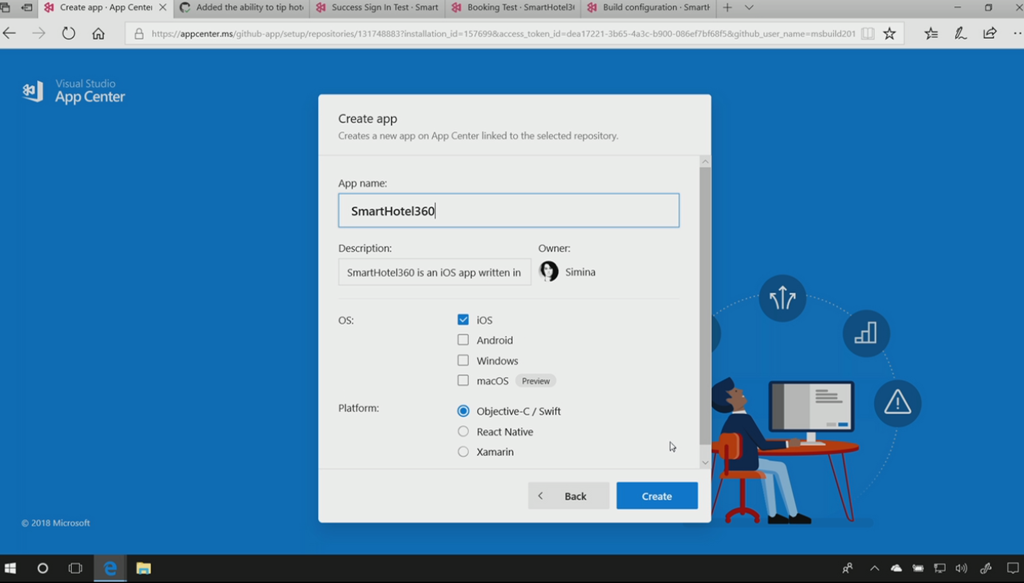Refresh the page in the browser
Viewport: 1024px width, 583px height.
tap(68, 33)
